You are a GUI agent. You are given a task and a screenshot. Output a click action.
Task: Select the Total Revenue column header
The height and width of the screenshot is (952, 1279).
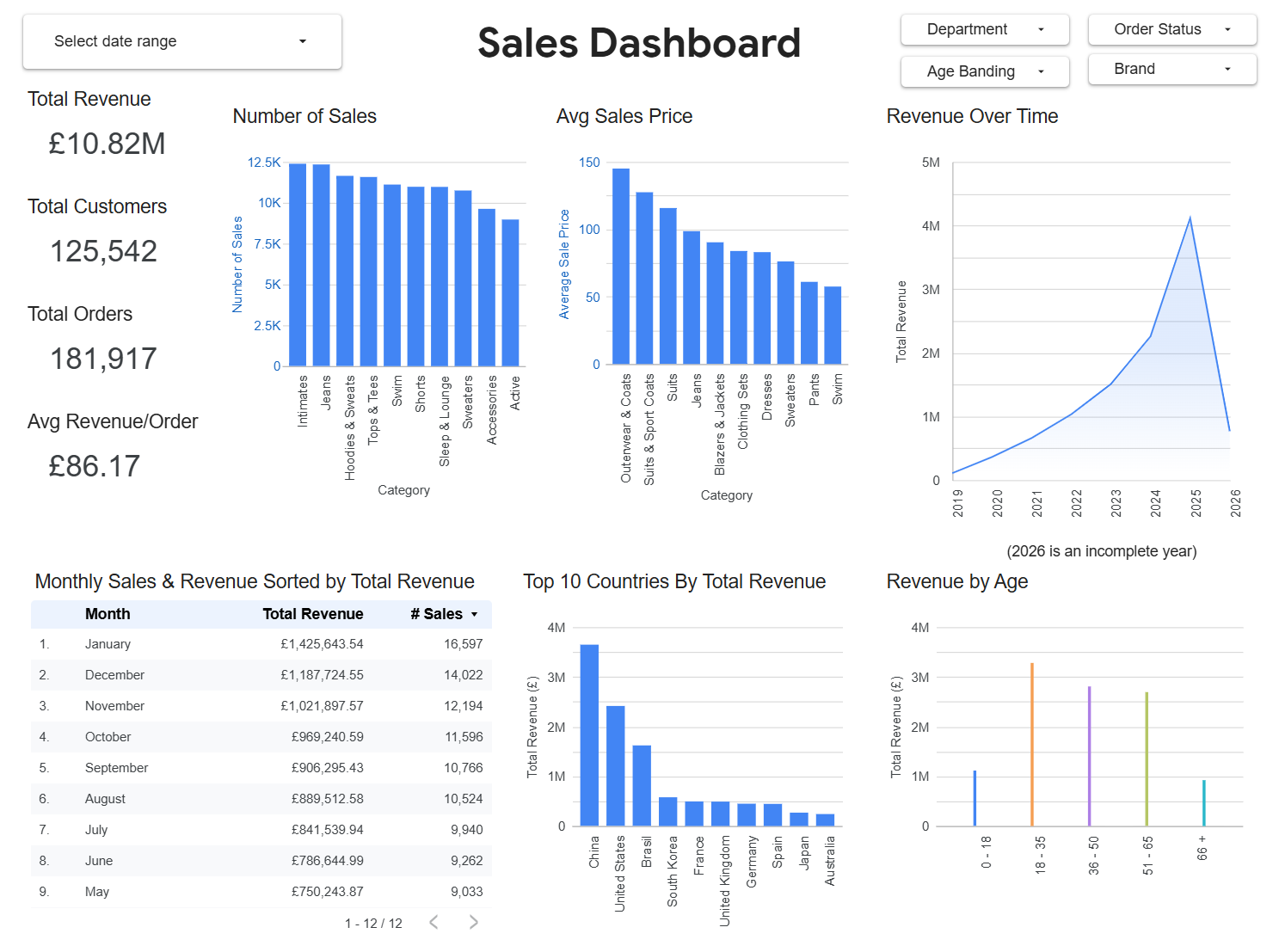pyautogui.click(x=313, y=614)
